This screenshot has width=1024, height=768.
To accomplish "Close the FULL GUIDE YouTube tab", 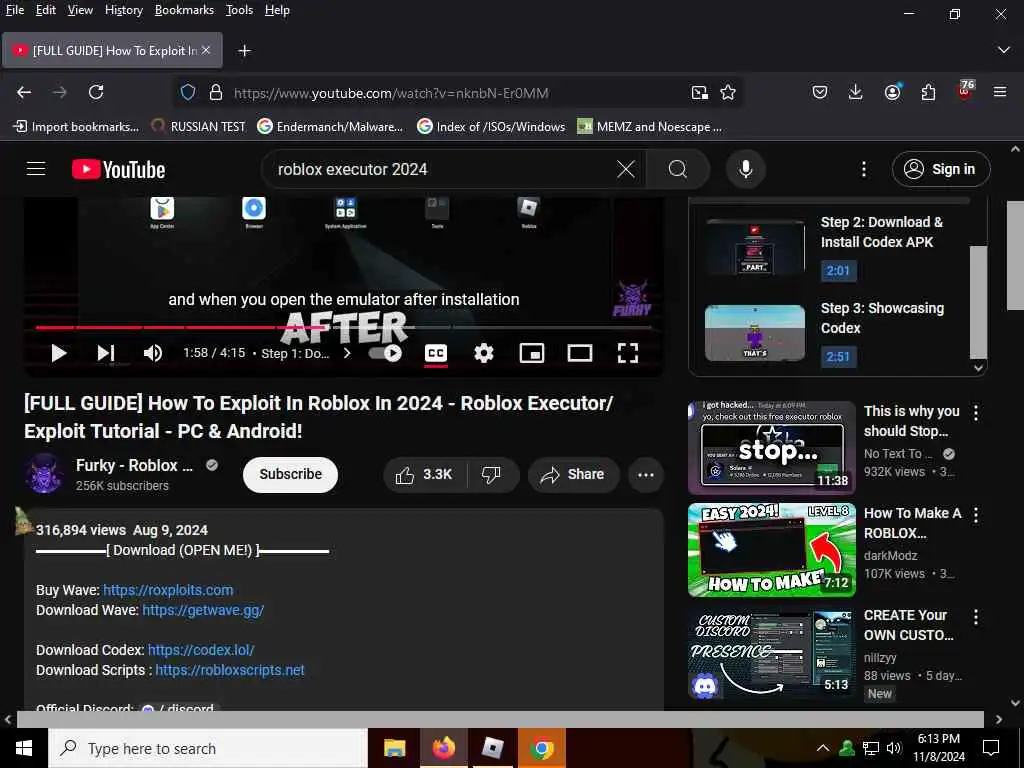I will 206,50.
